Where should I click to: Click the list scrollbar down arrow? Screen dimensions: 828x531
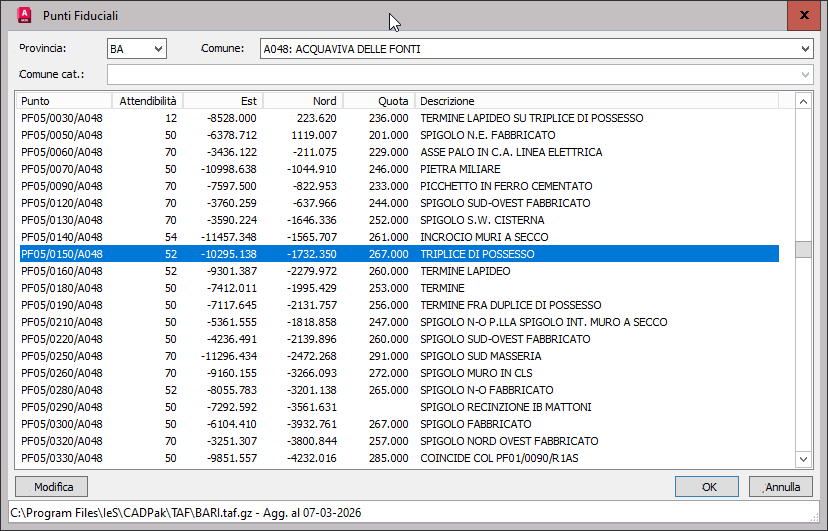click(803, 459)
